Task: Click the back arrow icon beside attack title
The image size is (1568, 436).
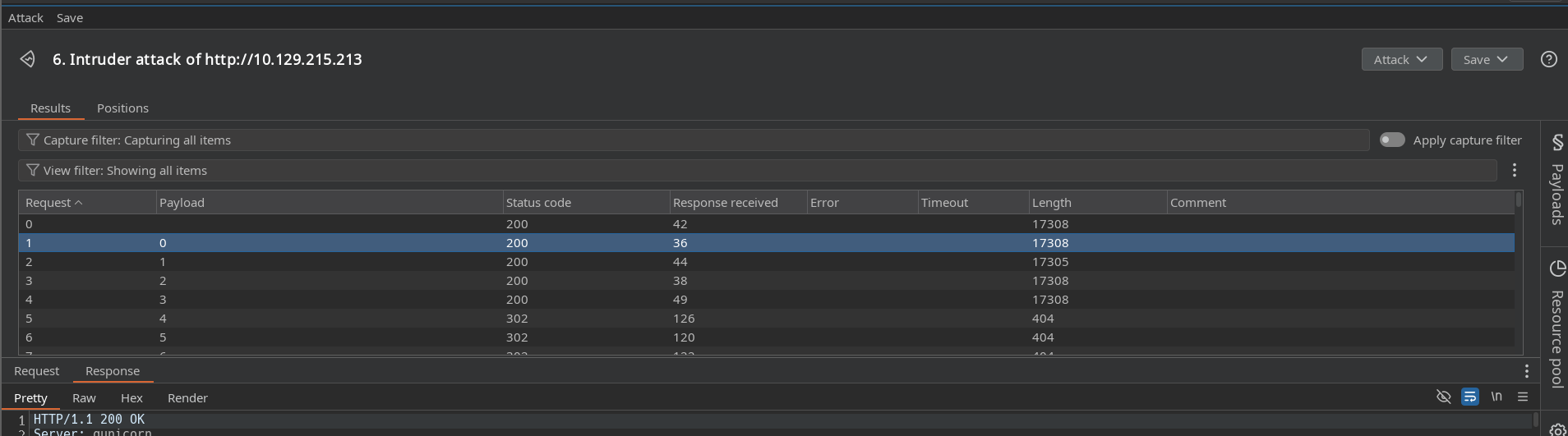Action: [x=27, y=59]
